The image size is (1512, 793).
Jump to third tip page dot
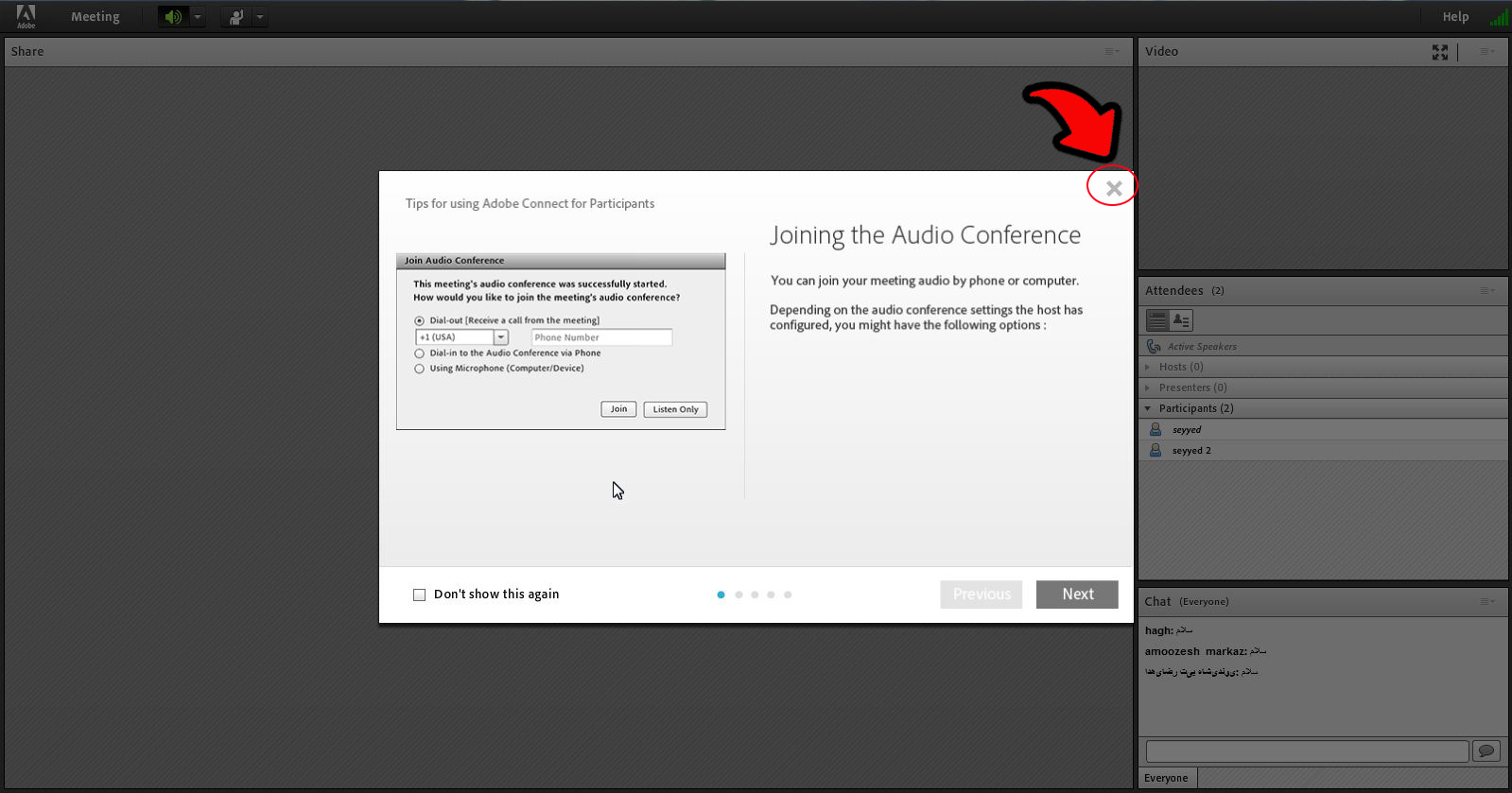click(755, 595)
